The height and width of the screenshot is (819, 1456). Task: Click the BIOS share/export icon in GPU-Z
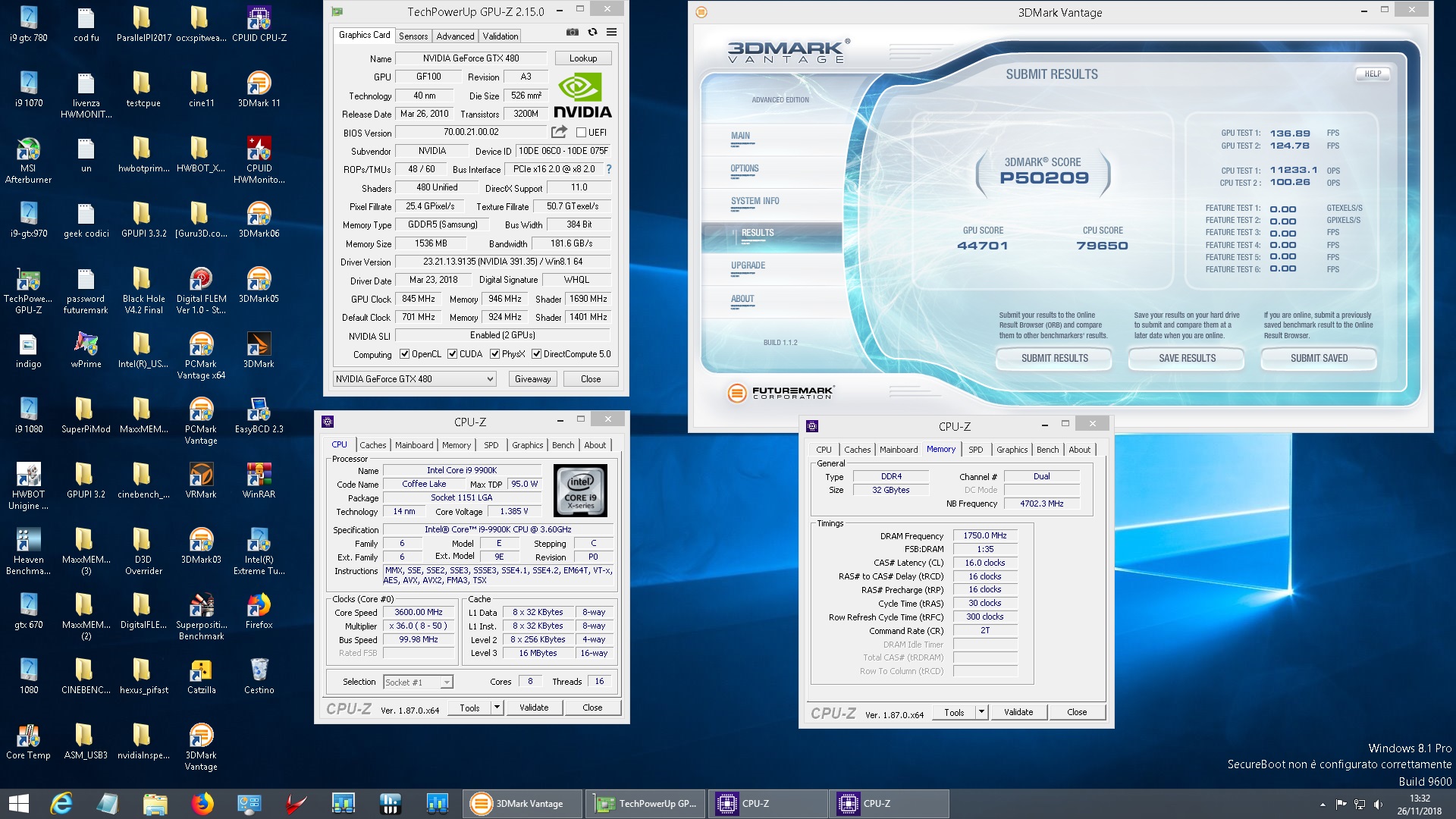(559, 132)
